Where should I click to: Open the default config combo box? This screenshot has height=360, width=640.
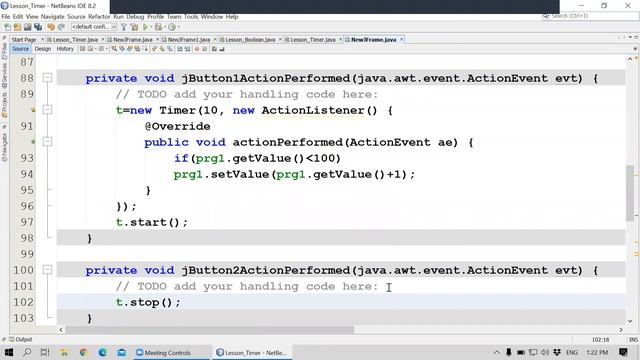pyautogui.click(x=94, y=27)
